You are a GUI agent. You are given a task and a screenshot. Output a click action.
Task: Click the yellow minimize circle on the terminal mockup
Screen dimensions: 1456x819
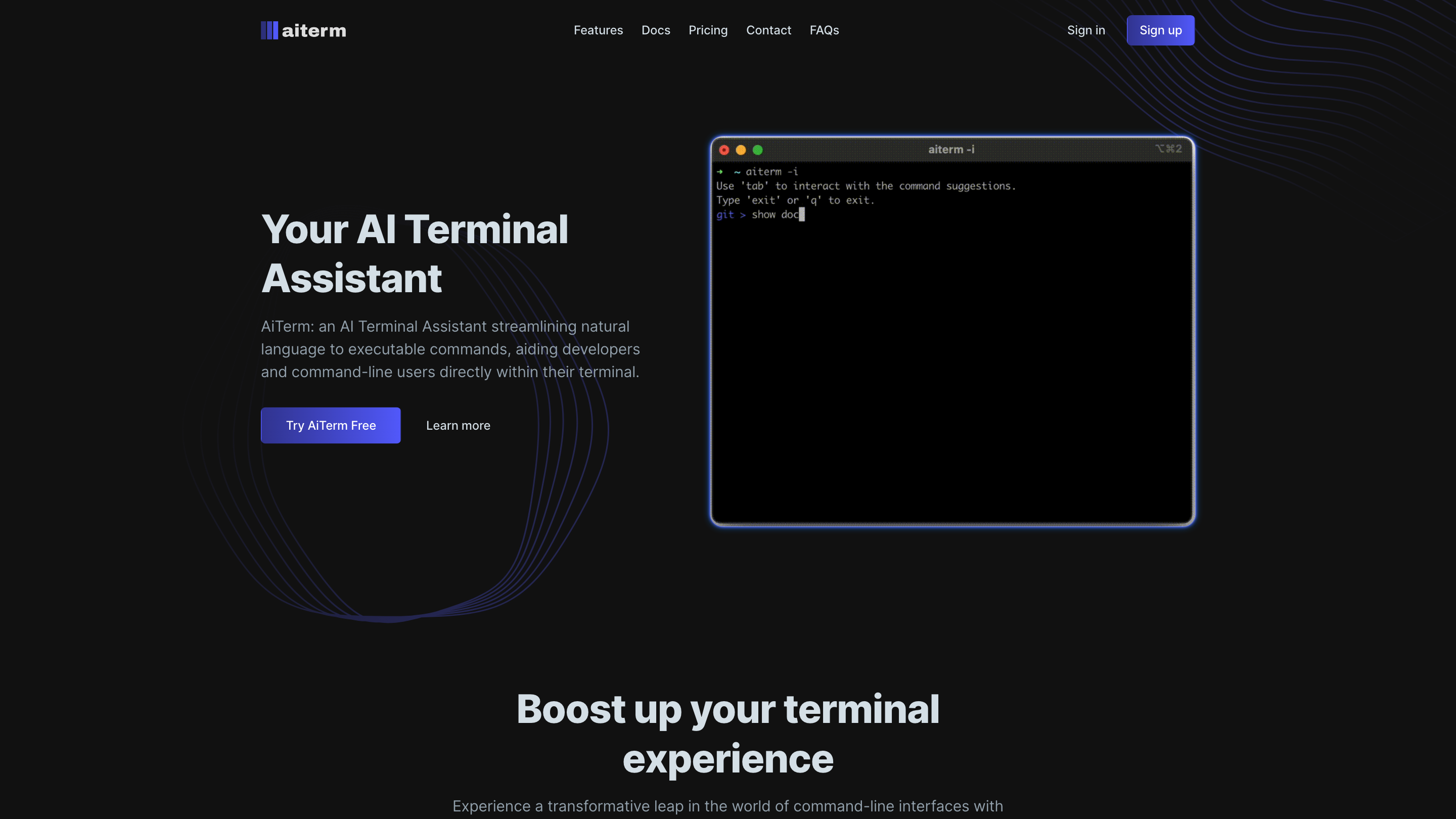(741, 150)
